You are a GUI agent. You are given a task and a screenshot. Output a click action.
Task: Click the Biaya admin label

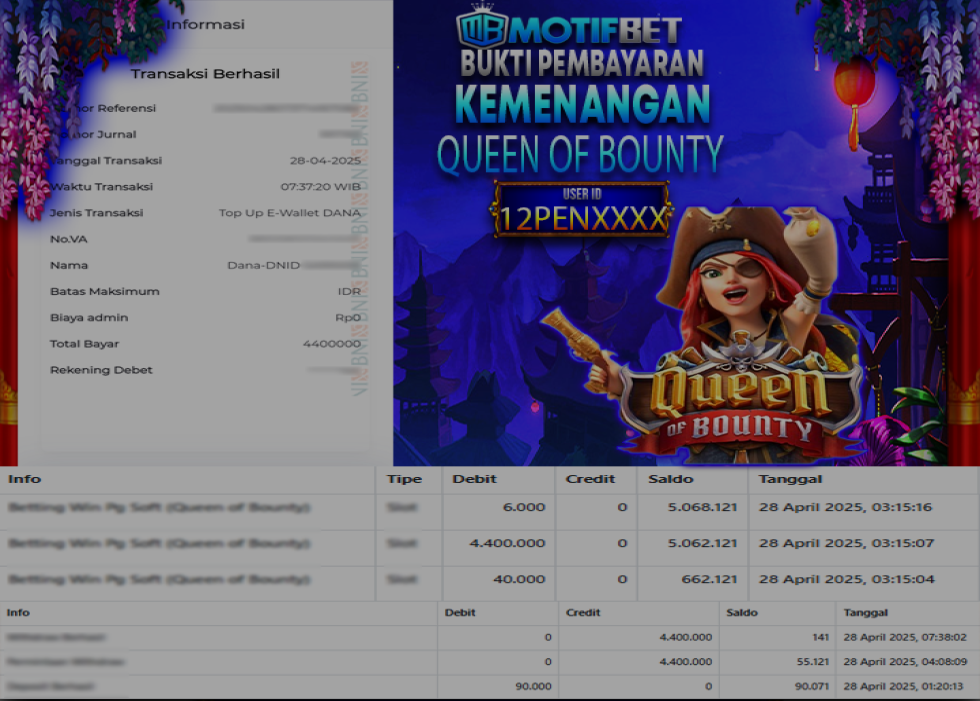pyautogui.click(x=89, y=318)
